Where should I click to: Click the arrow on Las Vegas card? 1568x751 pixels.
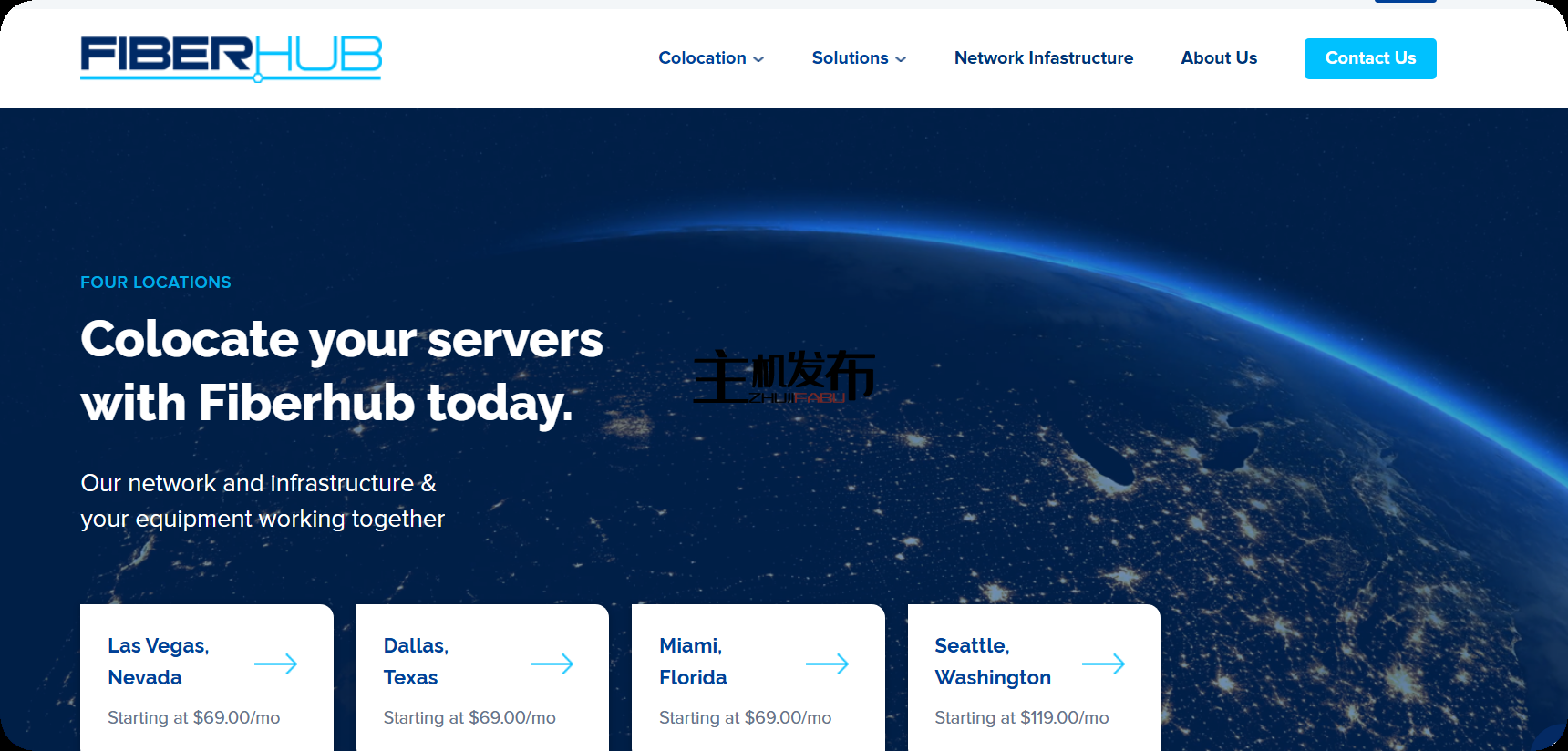[x=276, y=664]
